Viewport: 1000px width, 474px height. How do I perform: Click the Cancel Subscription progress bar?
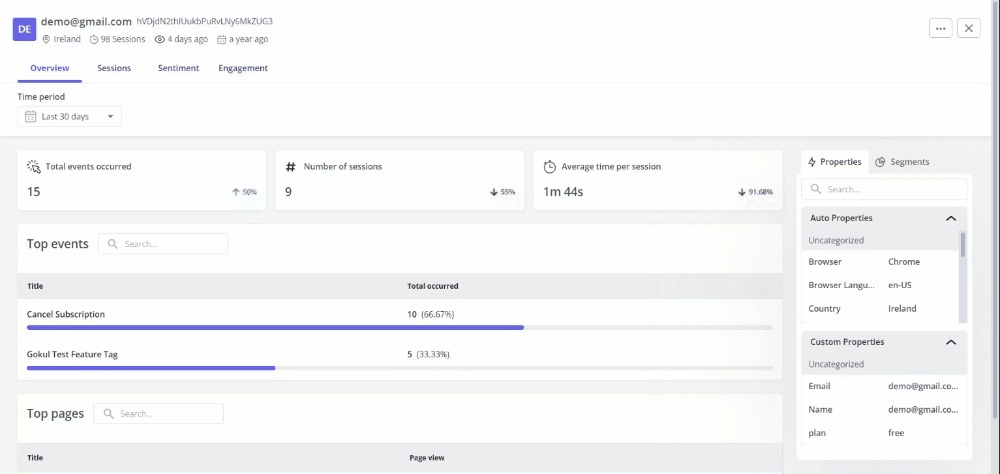click(275, 327)
